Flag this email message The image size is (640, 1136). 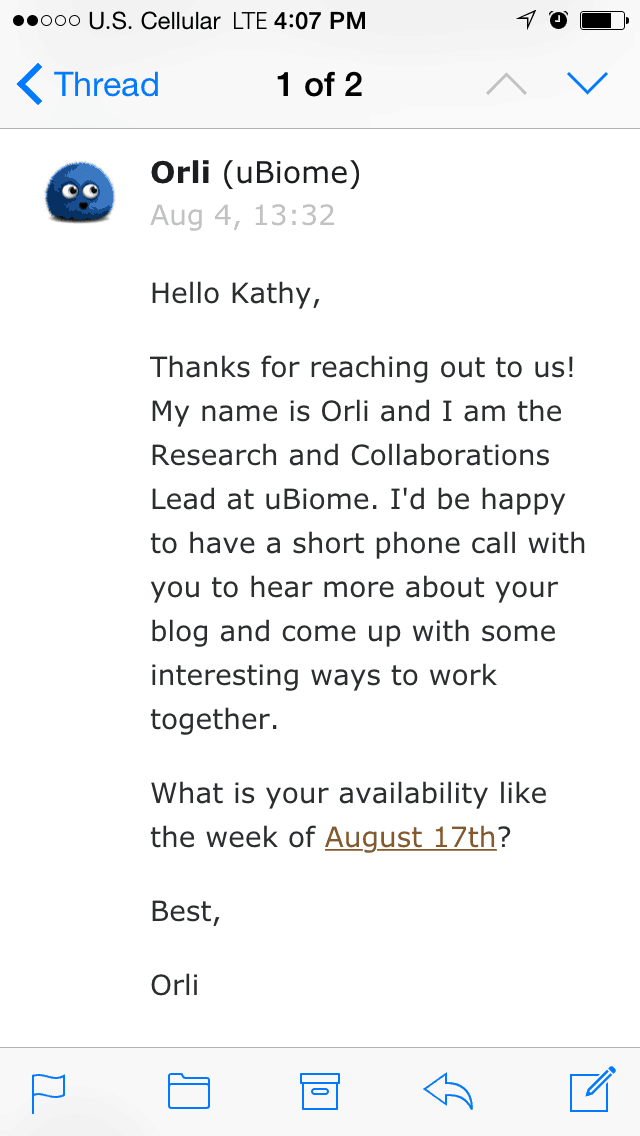coord(48,1093)
